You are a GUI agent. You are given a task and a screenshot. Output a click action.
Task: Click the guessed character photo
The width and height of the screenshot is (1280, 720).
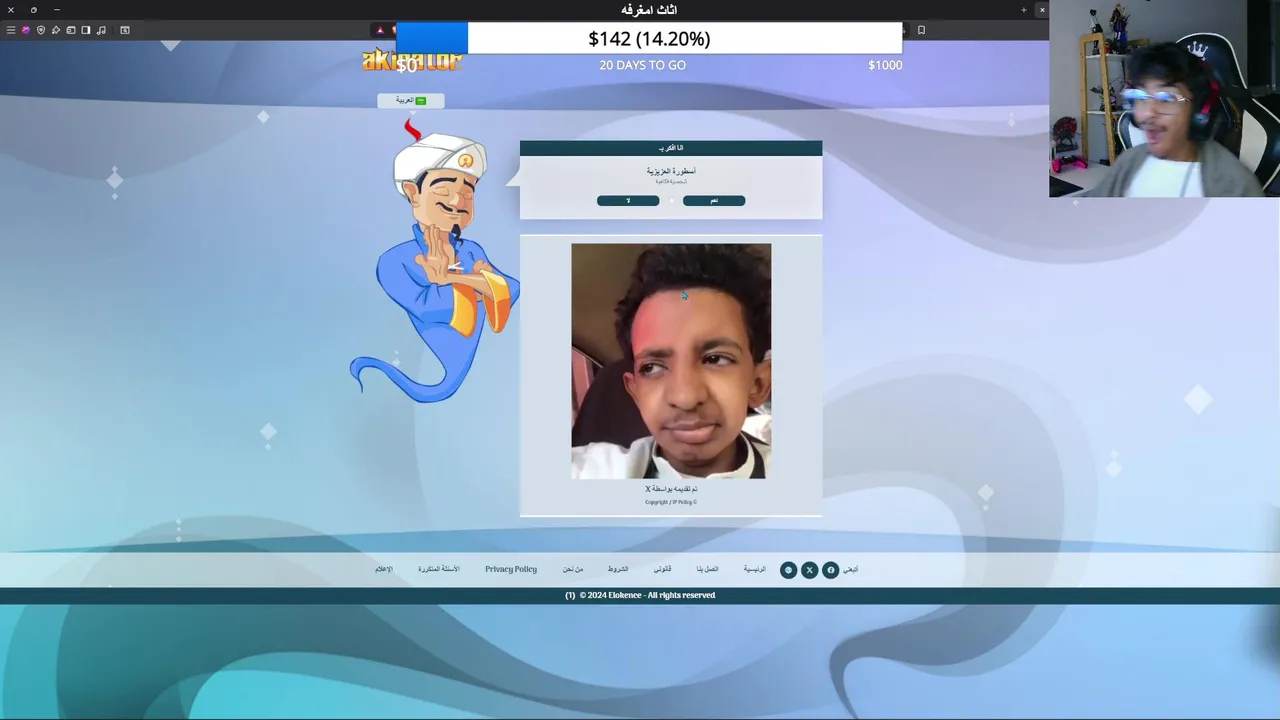coord(671,361)
